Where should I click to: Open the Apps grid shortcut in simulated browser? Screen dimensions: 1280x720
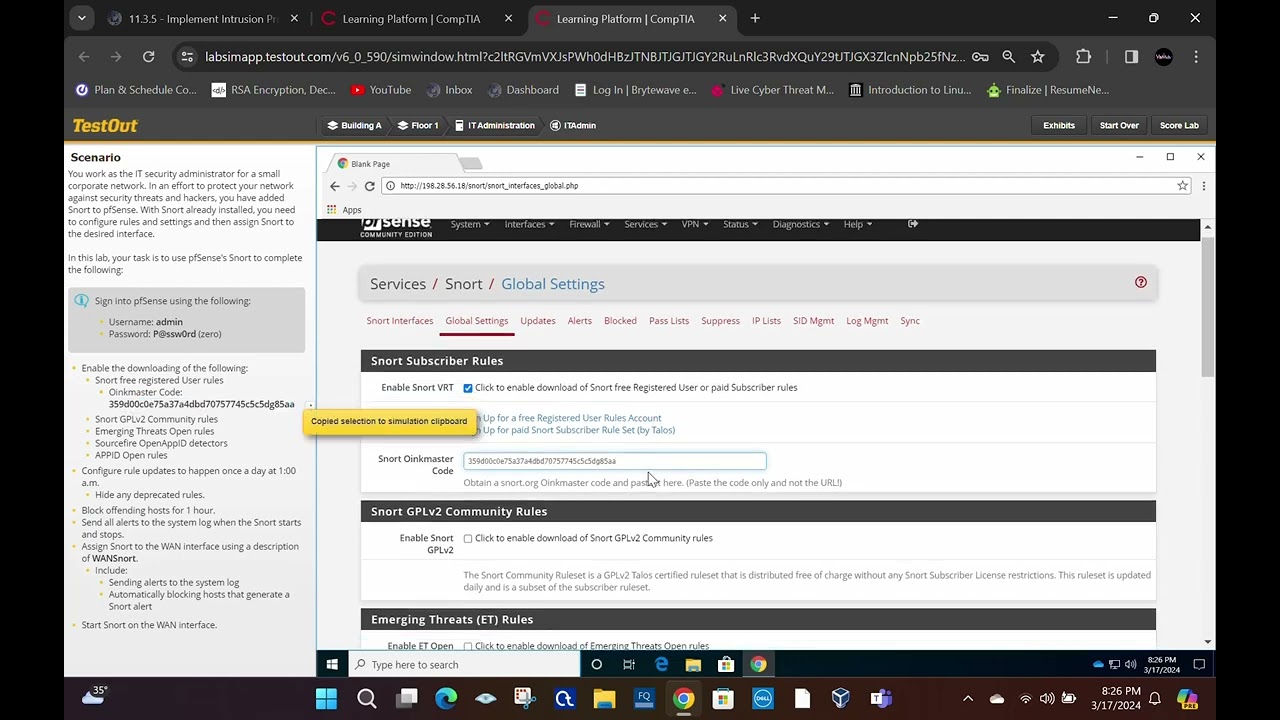tap(344, 210)
